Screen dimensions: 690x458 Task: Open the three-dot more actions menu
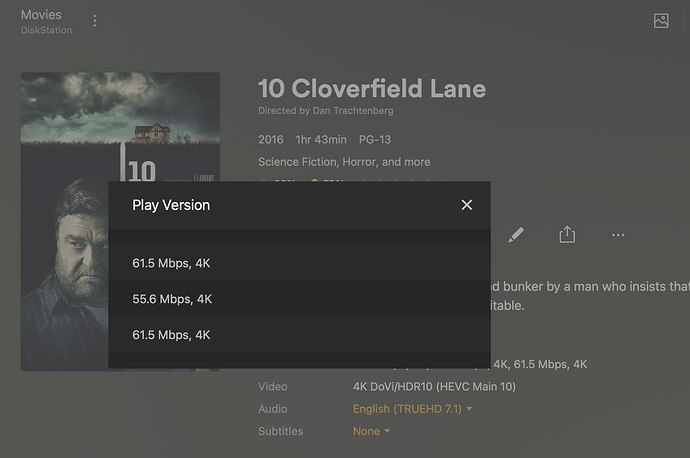tap(618, 235)
